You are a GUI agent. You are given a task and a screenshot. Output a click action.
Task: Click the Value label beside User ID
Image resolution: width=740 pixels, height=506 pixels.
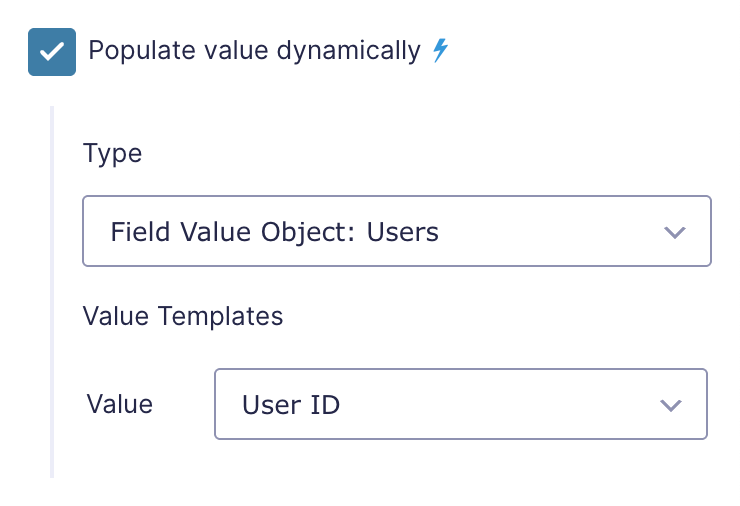[x=120, y=405]
